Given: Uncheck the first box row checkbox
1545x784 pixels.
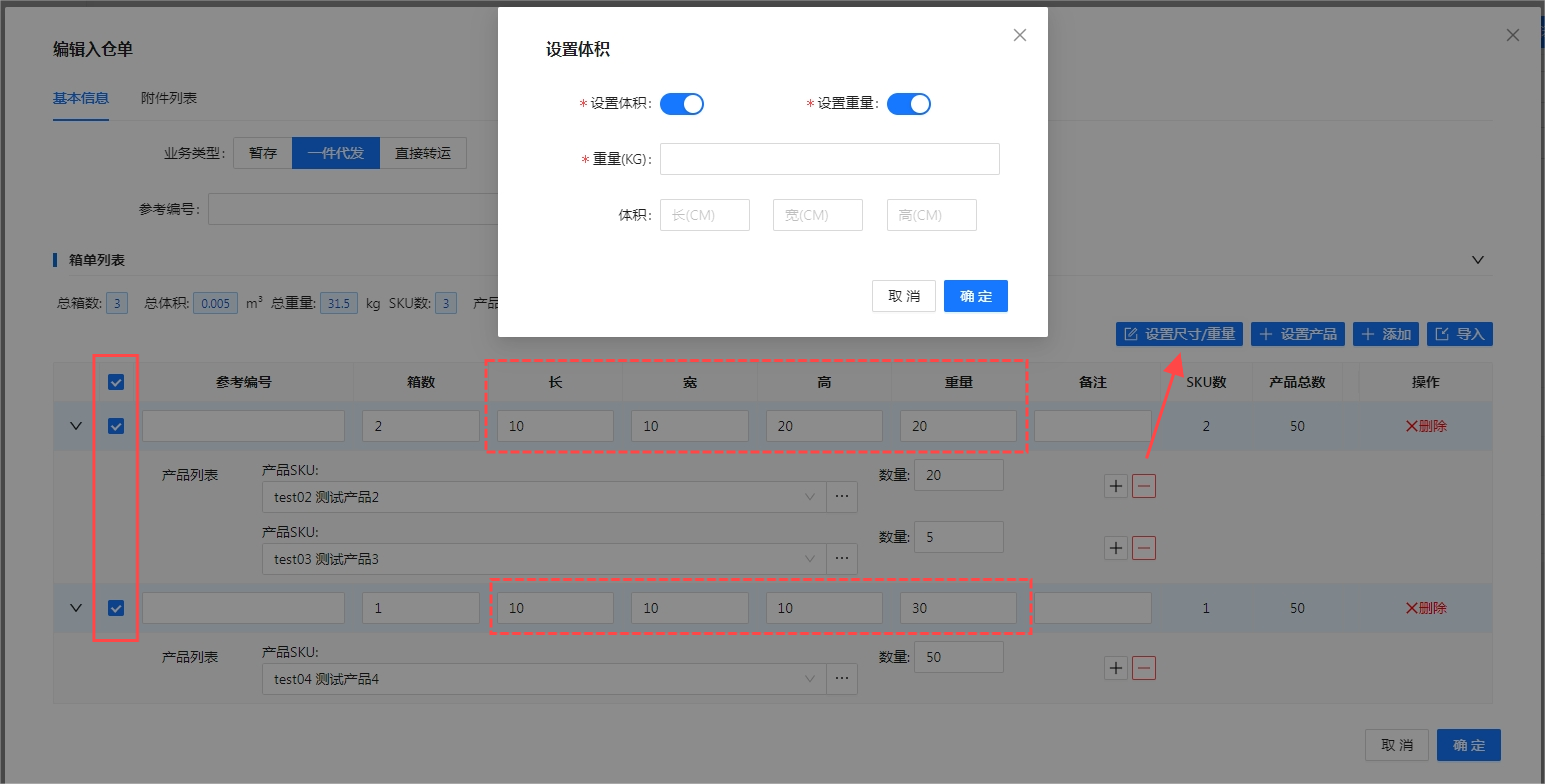Looking at the screenshot, I should coord(116,426).
